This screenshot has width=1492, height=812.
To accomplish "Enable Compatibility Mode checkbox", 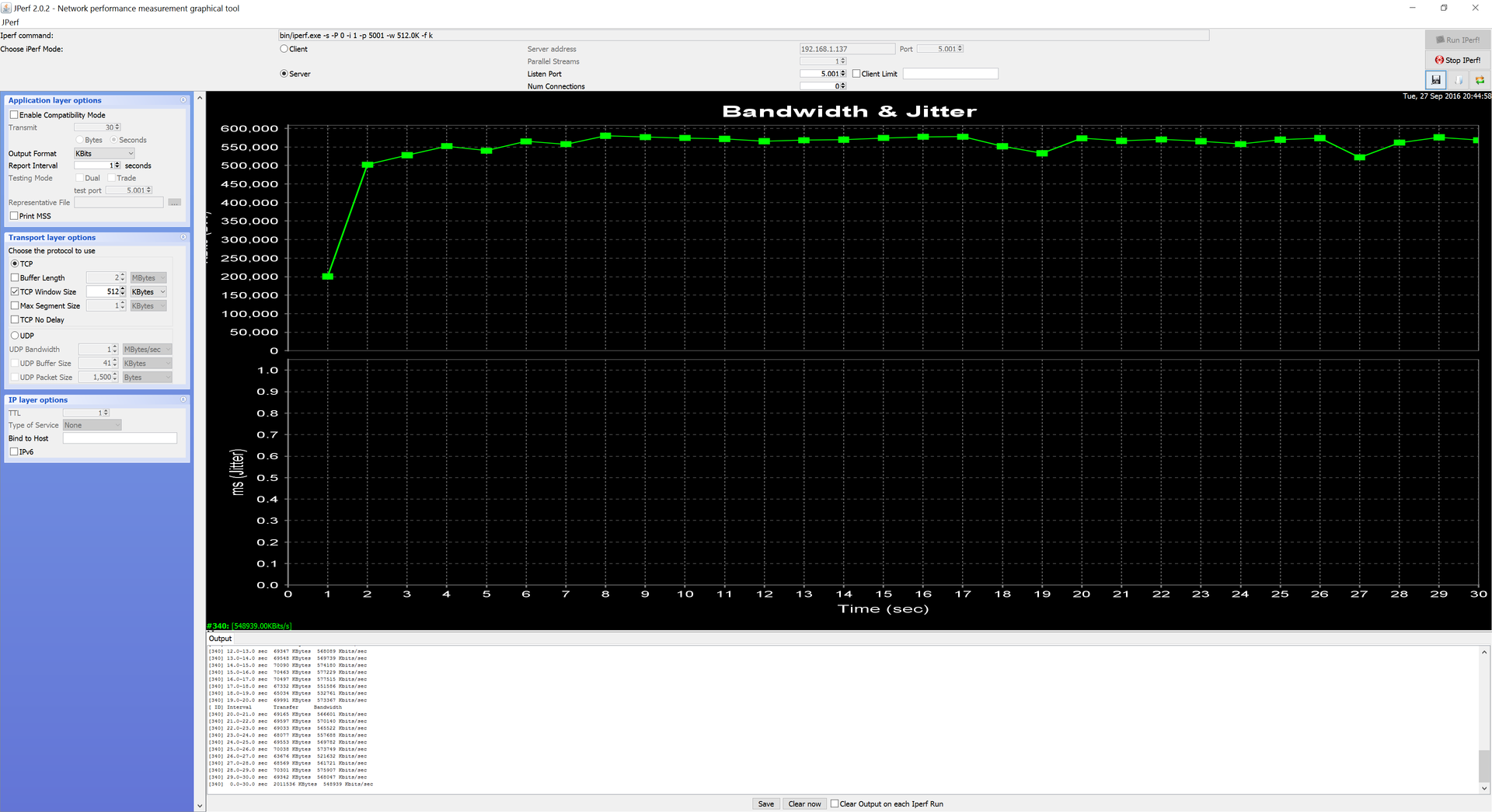I will click(x=14, y=115).
